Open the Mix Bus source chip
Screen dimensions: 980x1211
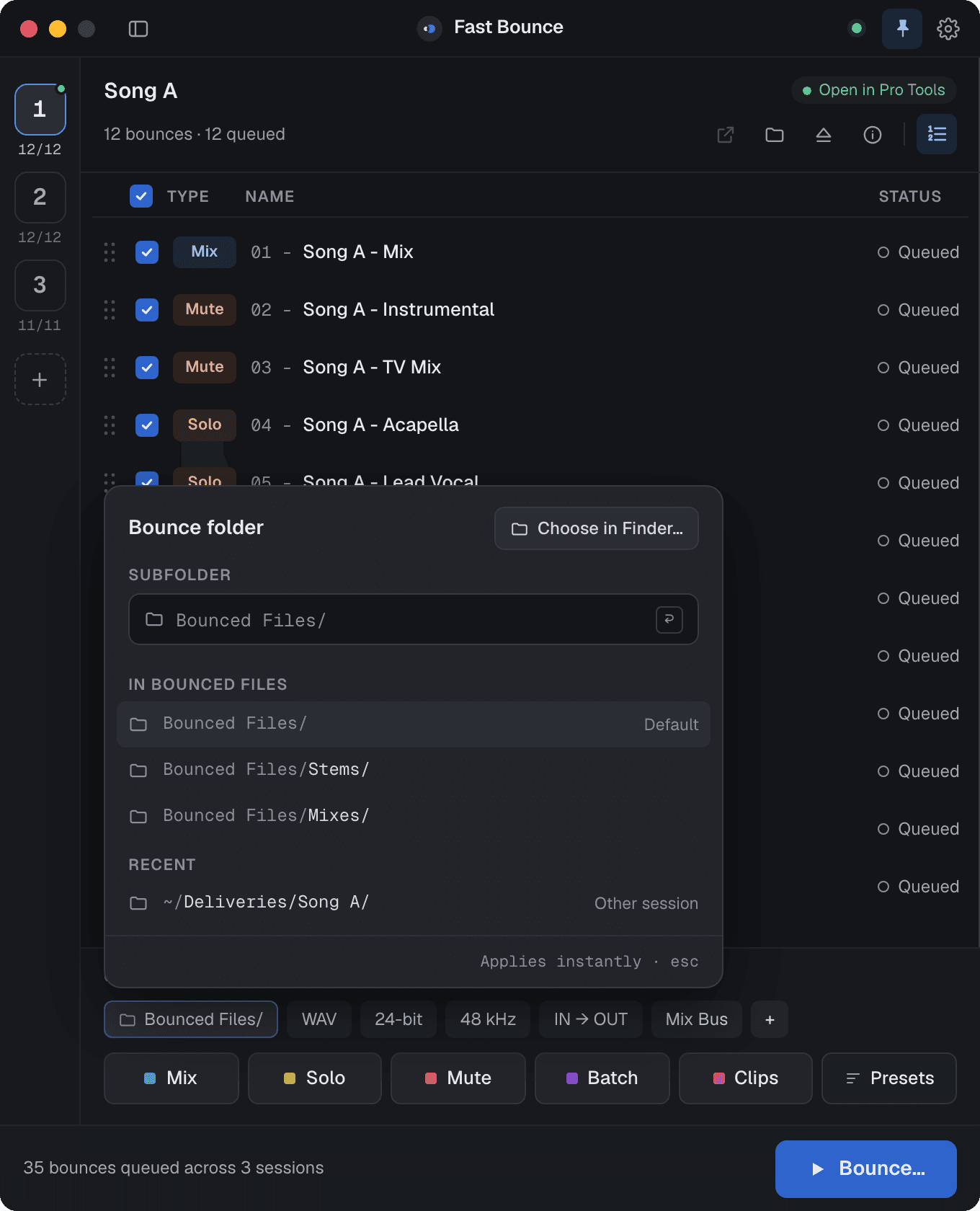pos(697,1019)
